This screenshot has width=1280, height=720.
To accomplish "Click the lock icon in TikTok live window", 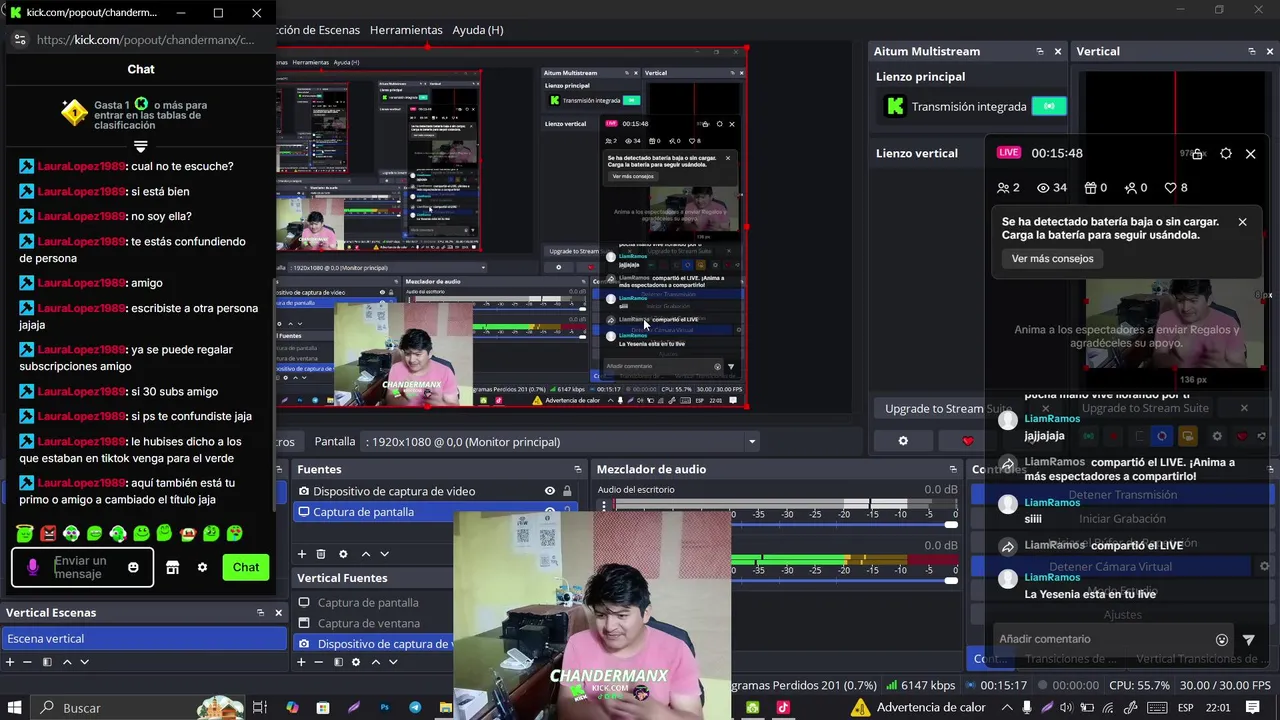I will point(1197,154).
